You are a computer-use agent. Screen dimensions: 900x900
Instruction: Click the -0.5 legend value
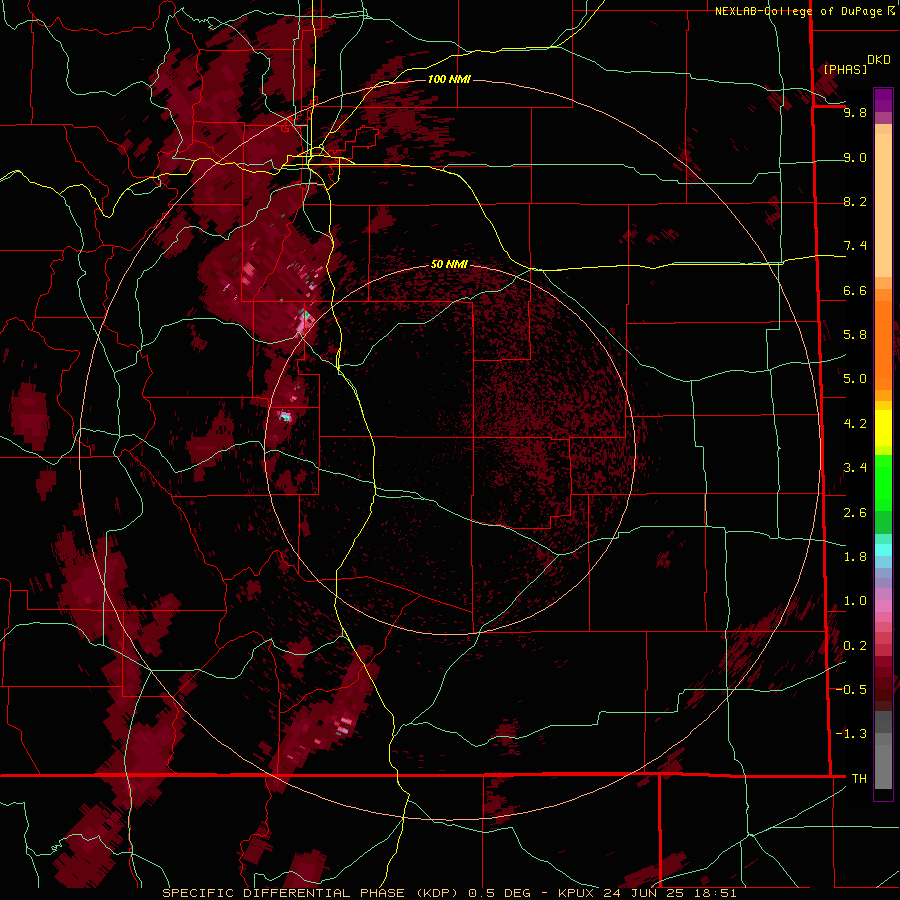(x=851, y=690)
